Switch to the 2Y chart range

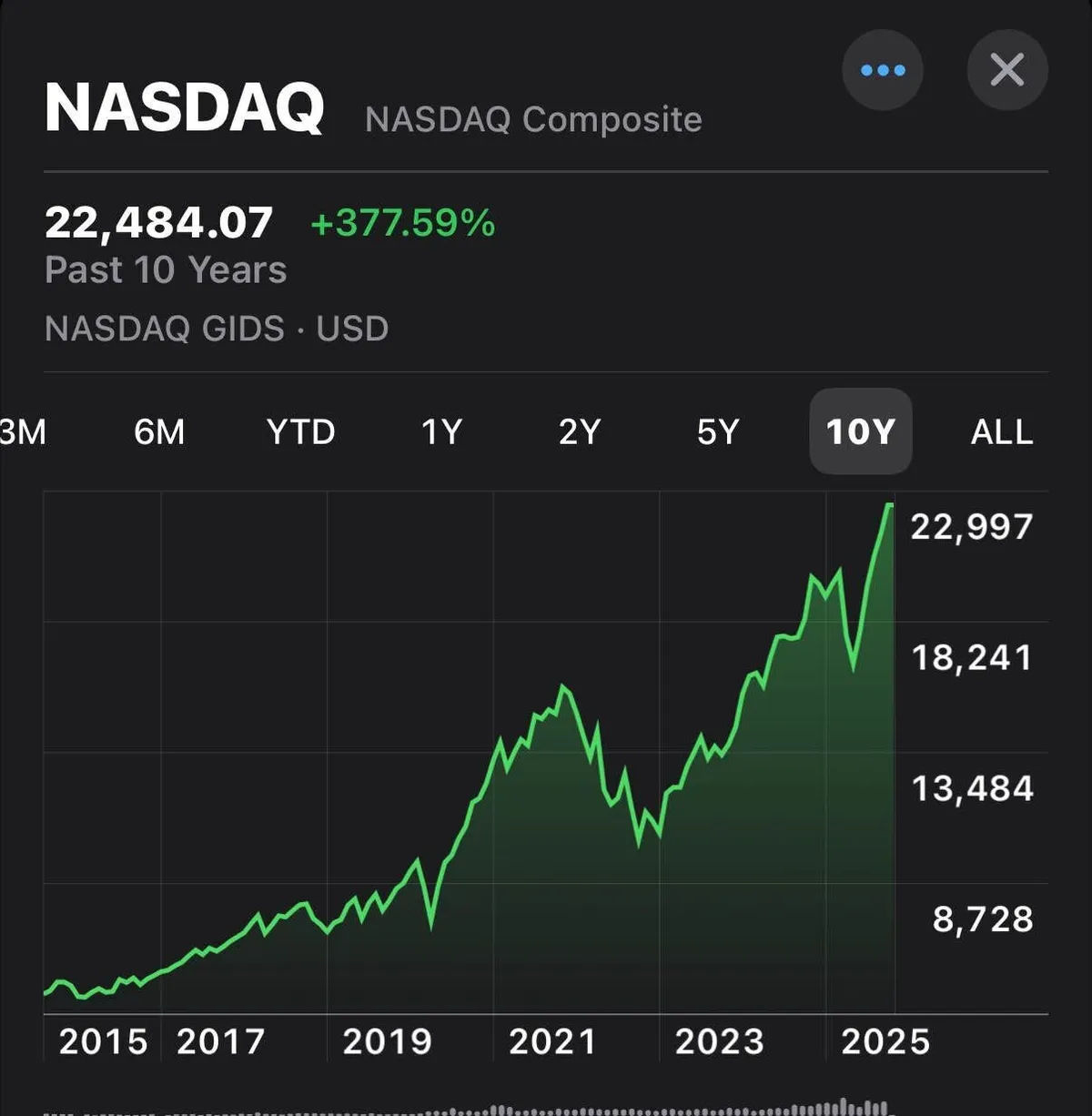pyautogui.click(x=580, y=431)
